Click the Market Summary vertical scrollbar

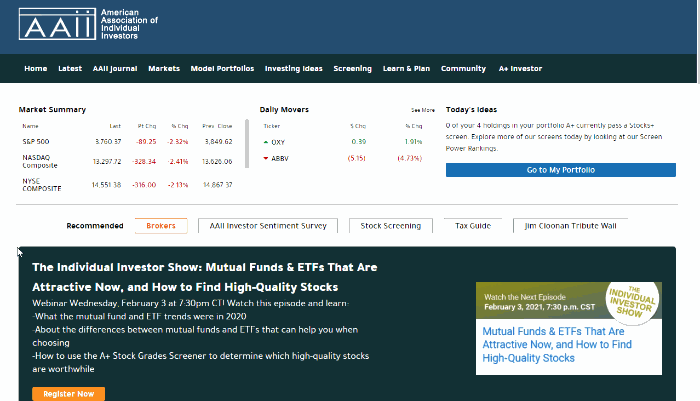(247, 144)
